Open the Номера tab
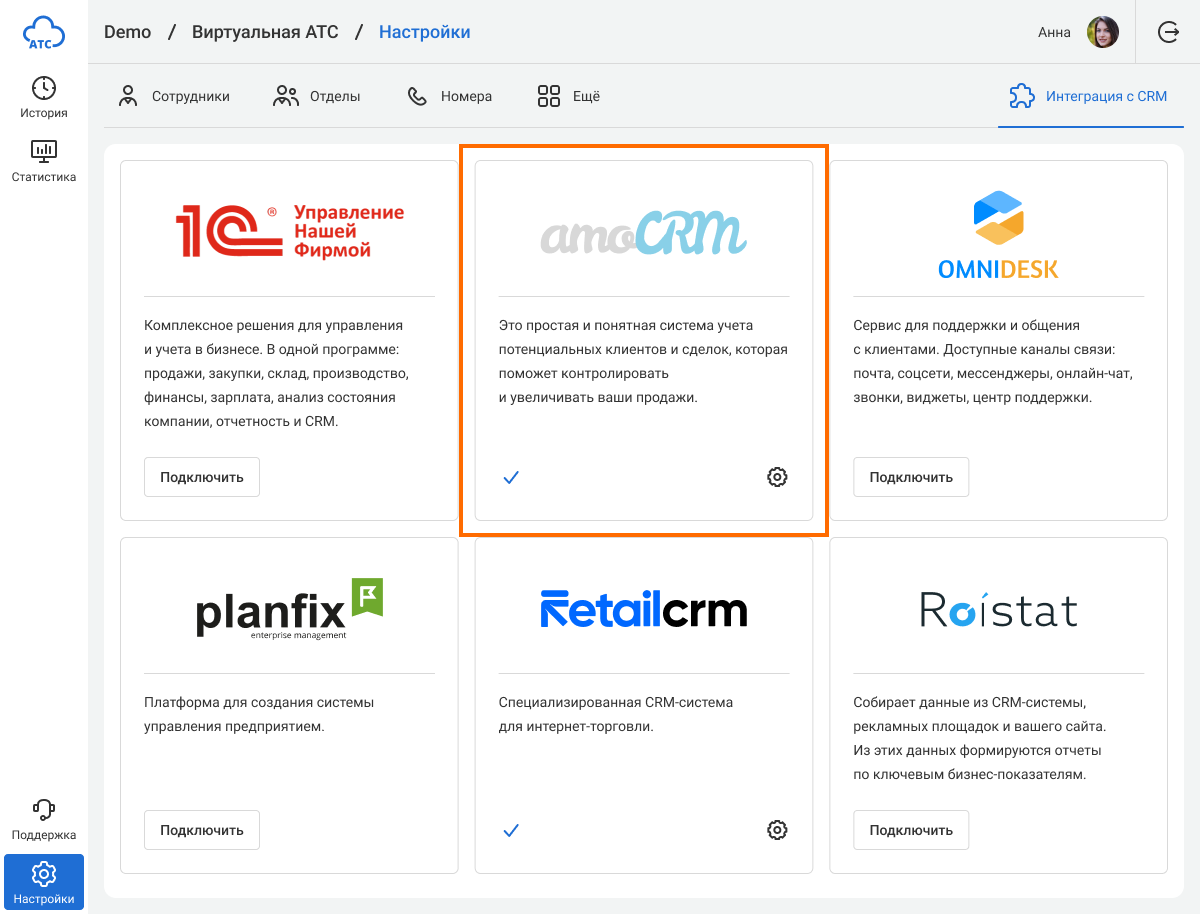 pos(450,96)
